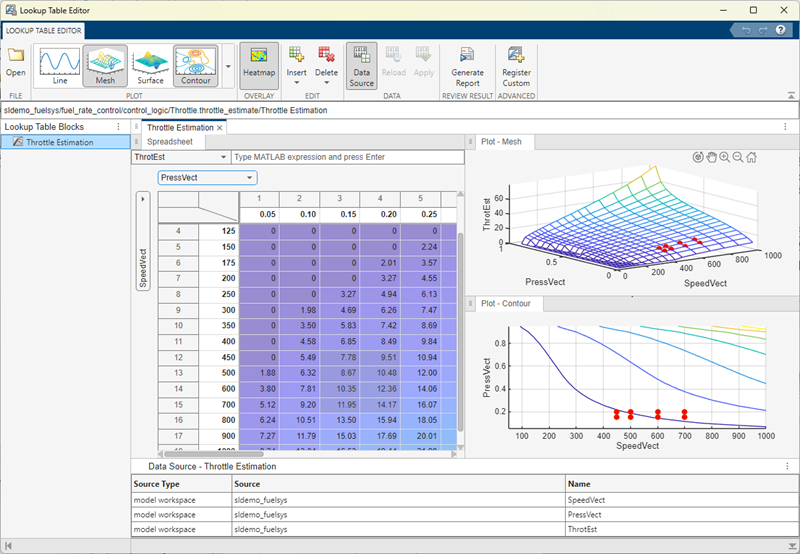Select Throttle Estimation in Lookup Table Blocks
Viewport: 800px width, 554px height.
pyautogui.click(x=59, y=142)
